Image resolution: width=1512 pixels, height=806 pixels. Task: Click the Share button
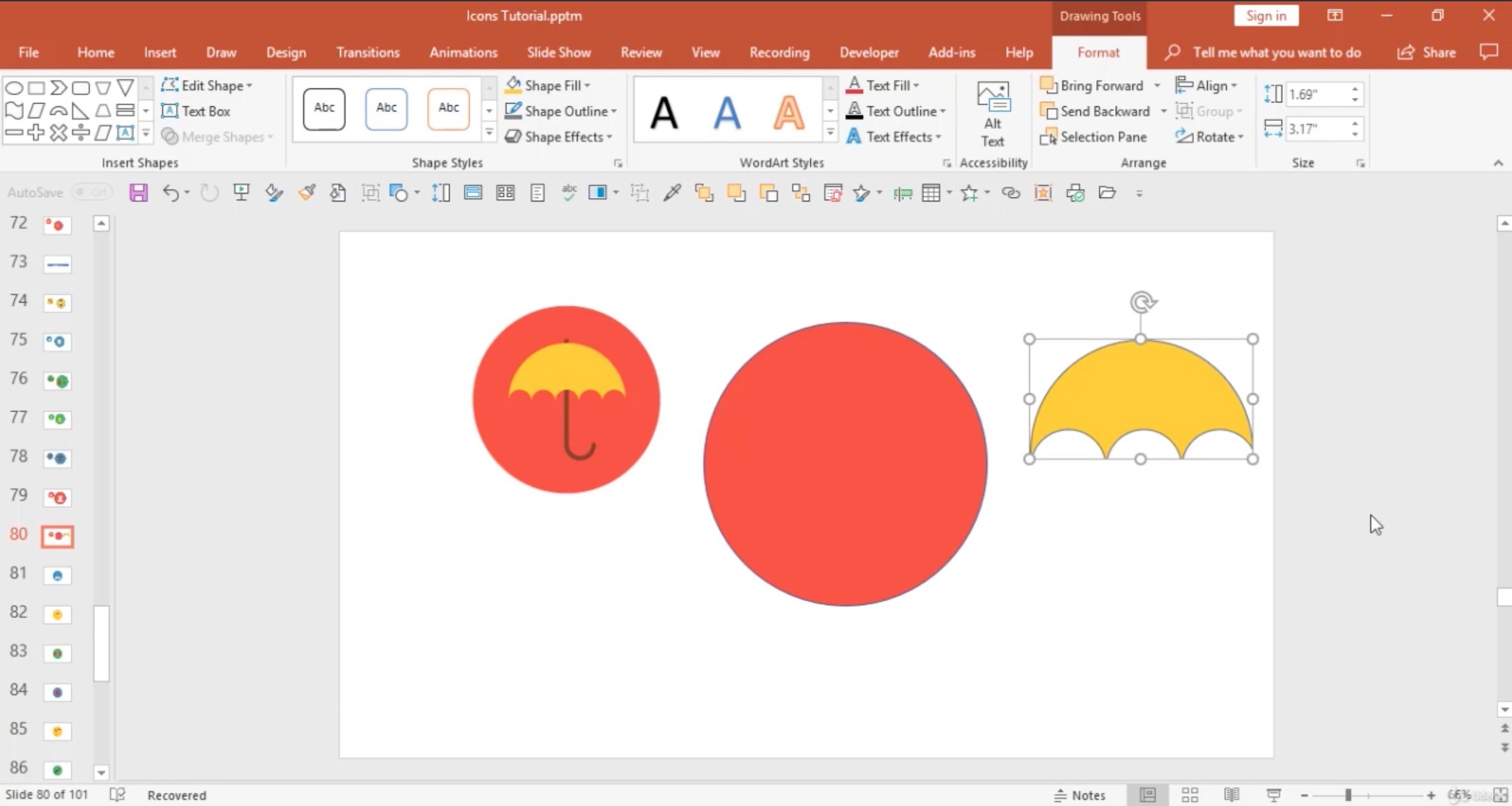tap(1427, 52)
